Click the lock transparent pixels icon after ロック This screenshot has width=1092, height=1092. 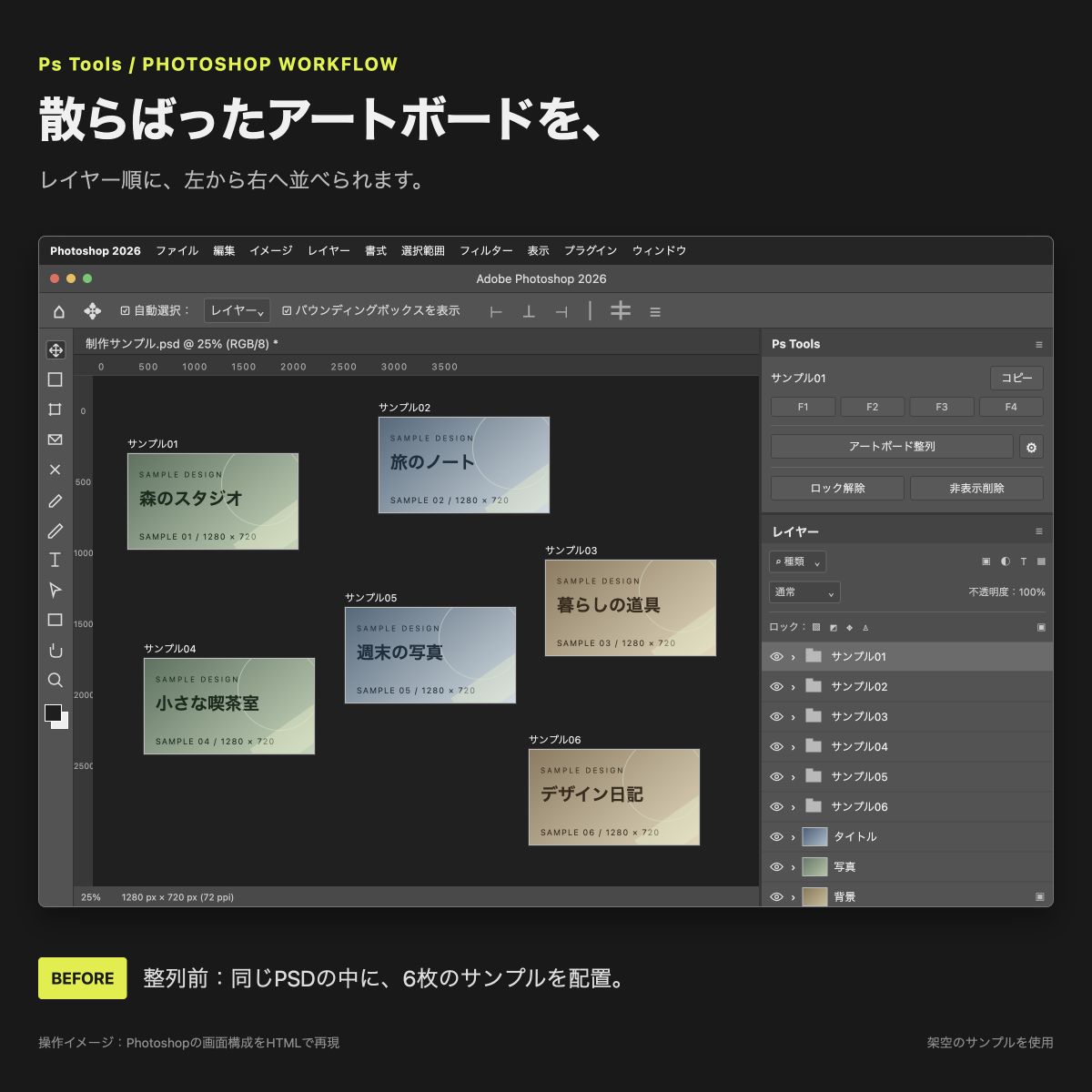(x=816, y=627)
